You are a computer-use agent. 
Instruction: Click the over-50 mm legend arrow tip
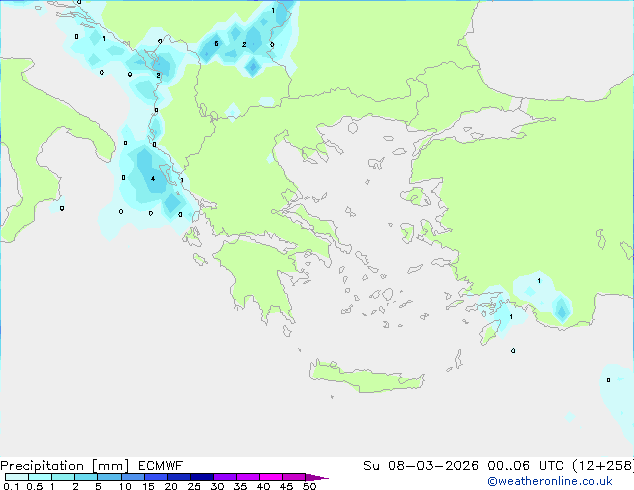click(x=317, y=477)
